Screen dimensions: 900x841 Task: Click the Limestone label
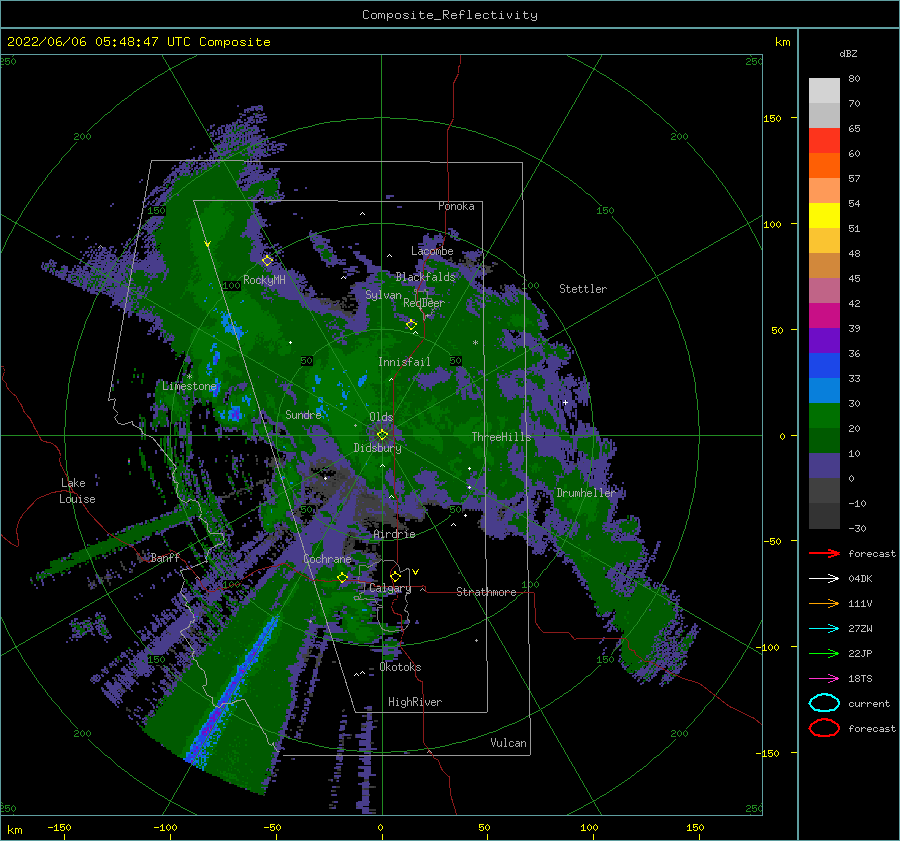click(189, 386)
